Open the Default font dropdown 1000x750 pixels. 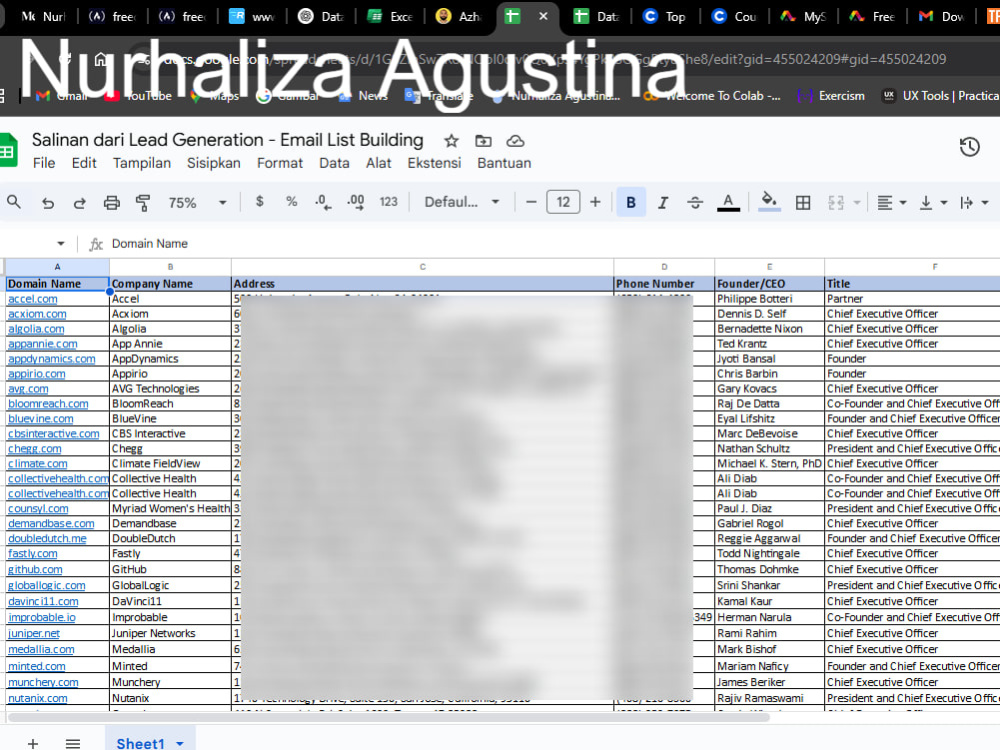click(x=462, y=202)
